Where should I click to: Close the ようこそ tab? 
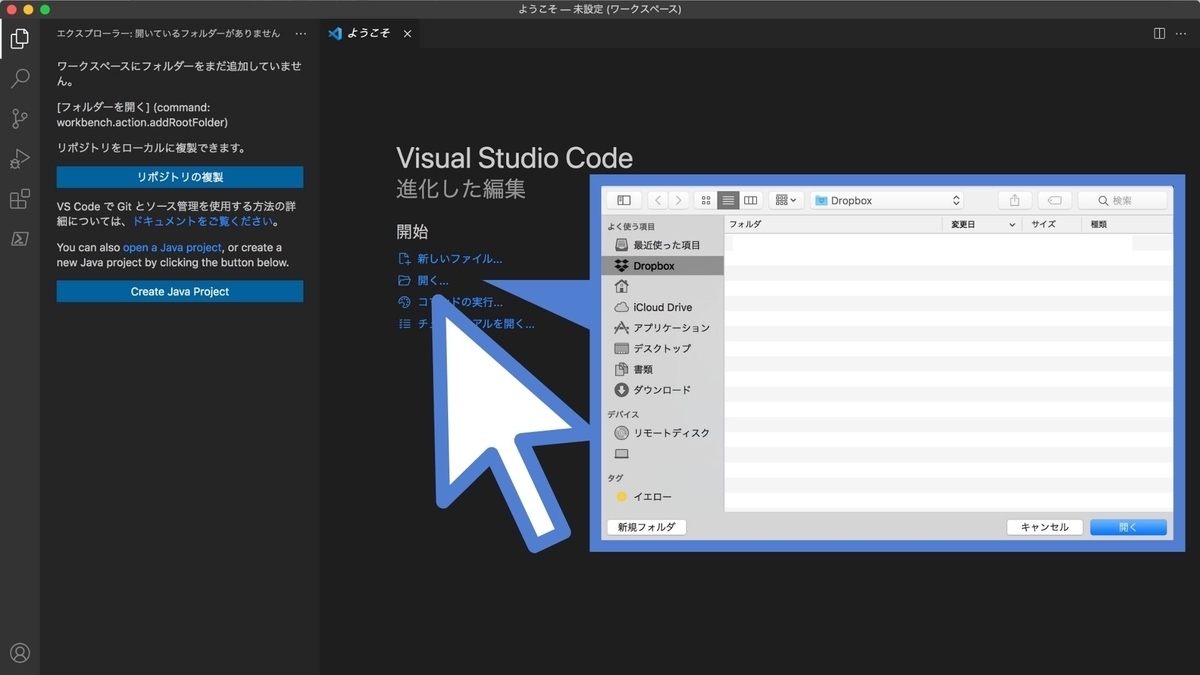[407, 33]
